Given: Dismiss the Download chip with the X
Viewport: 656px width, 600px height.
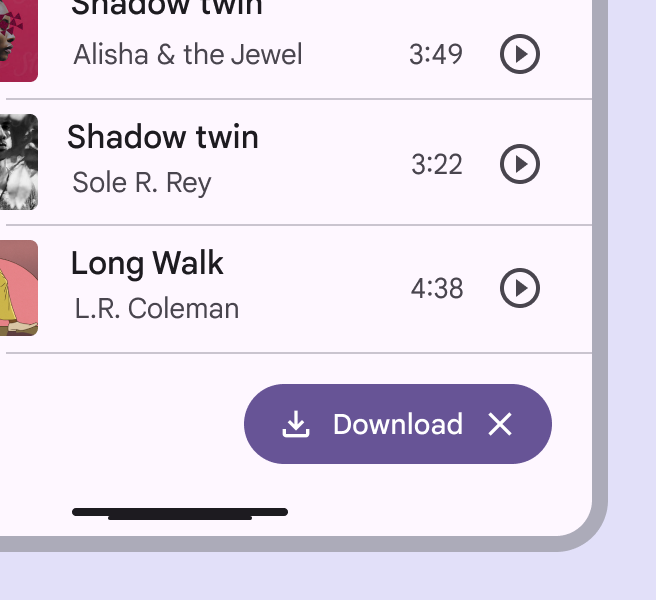Looking at the screenshot, I should pos(500,424).
